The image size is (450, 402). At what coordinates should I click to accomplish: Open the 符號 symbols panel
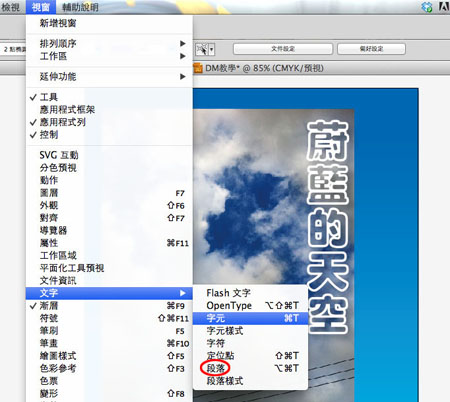(x=109, y=318)
